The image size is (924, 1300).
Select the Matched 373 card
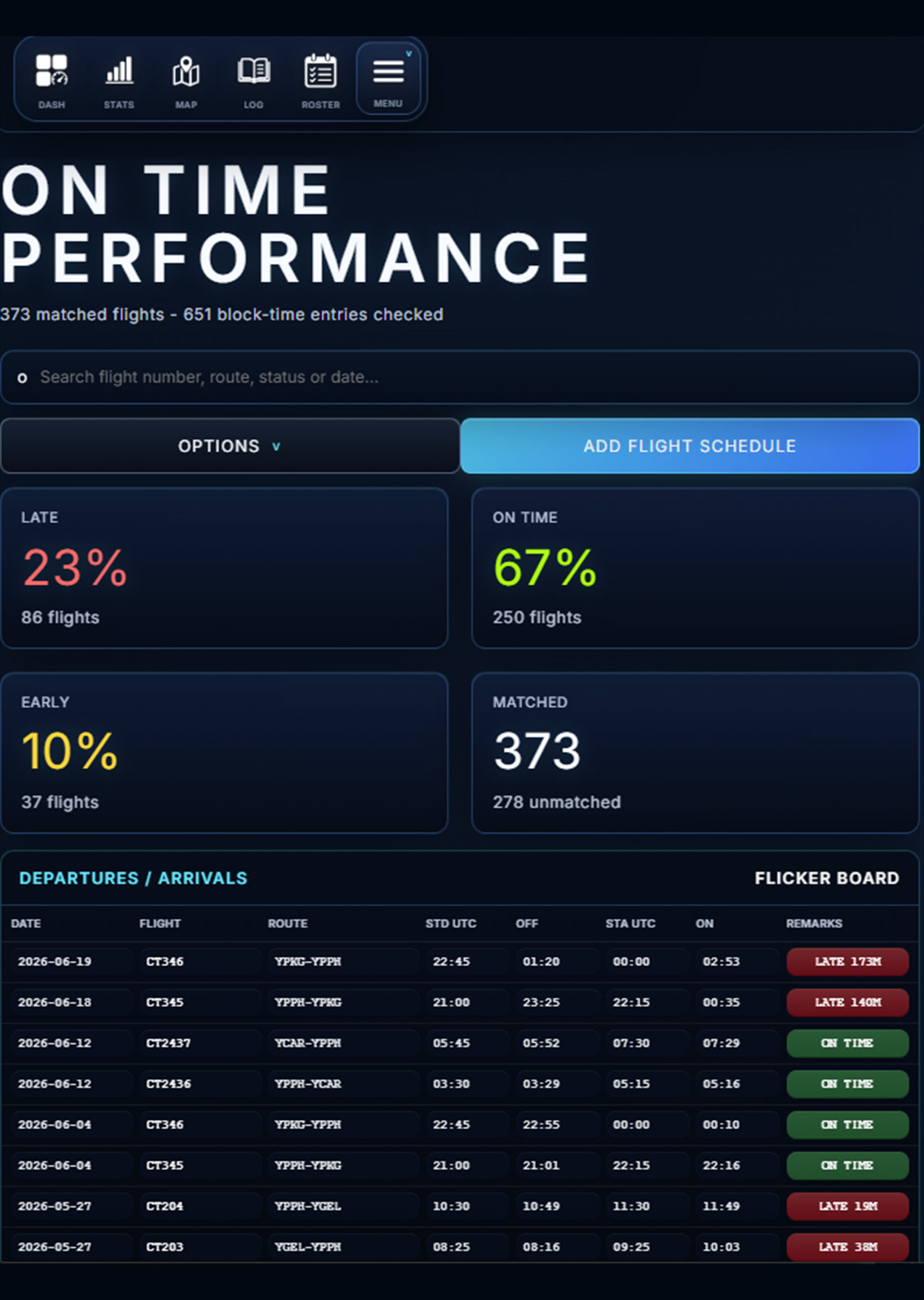pyautogui.click(x=695, y=753)
